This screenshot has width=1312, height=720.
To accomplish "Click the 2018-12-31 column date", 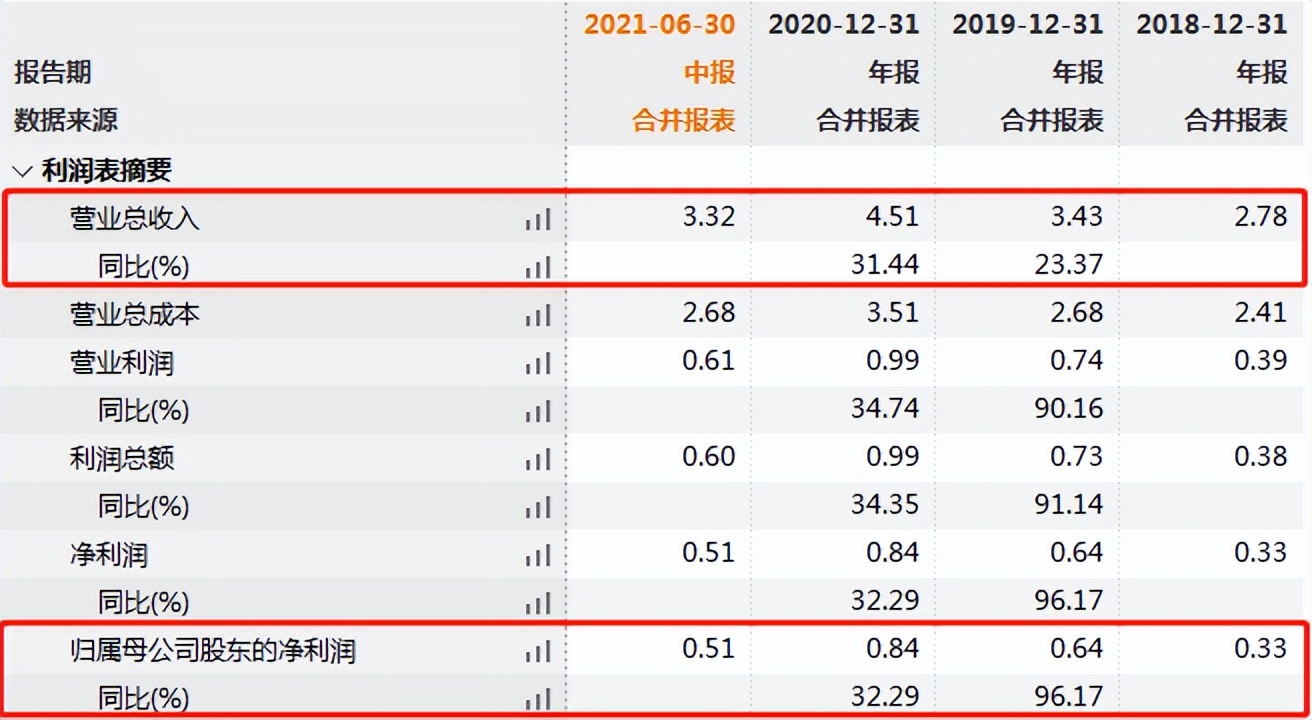I will [1211, 24].
